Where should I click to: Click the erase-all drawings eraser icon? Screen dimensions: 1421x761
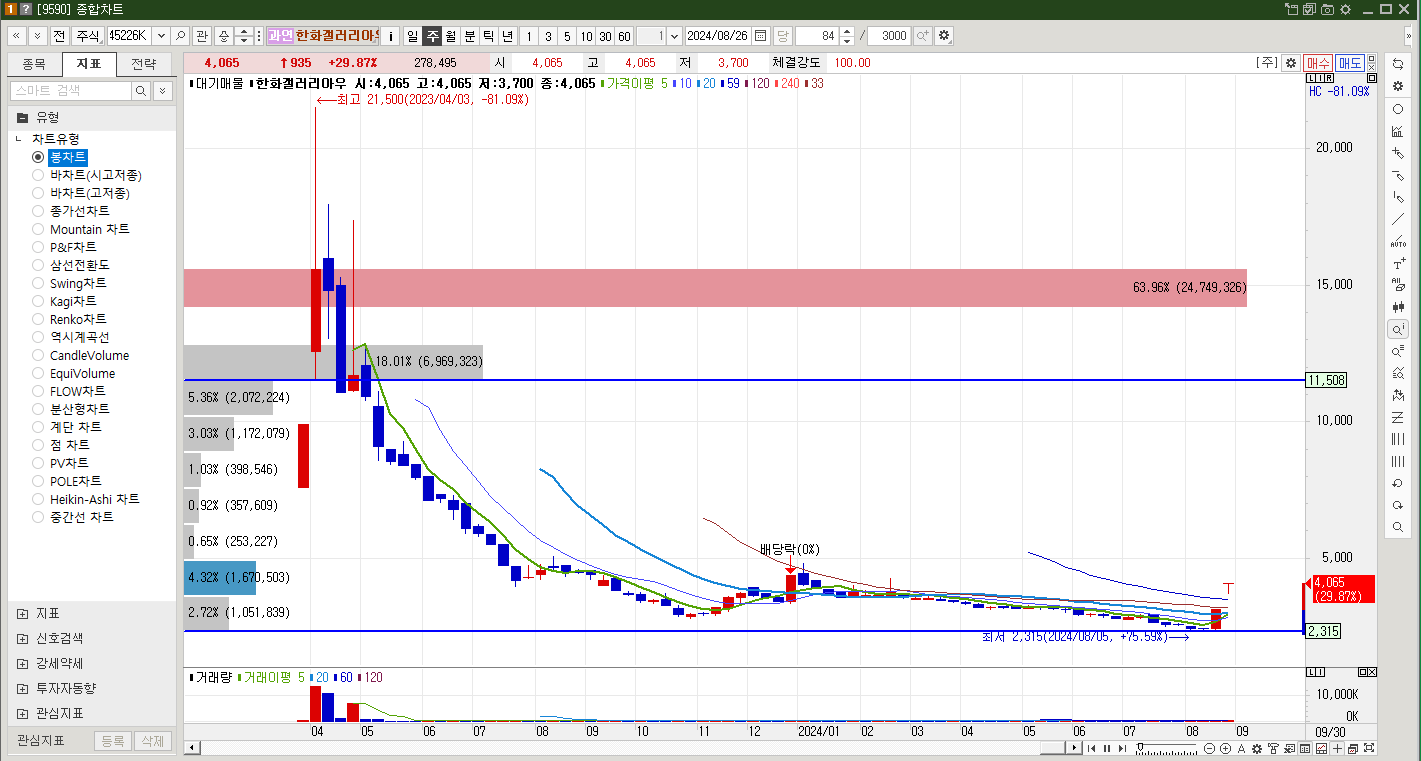point(1398,285)
